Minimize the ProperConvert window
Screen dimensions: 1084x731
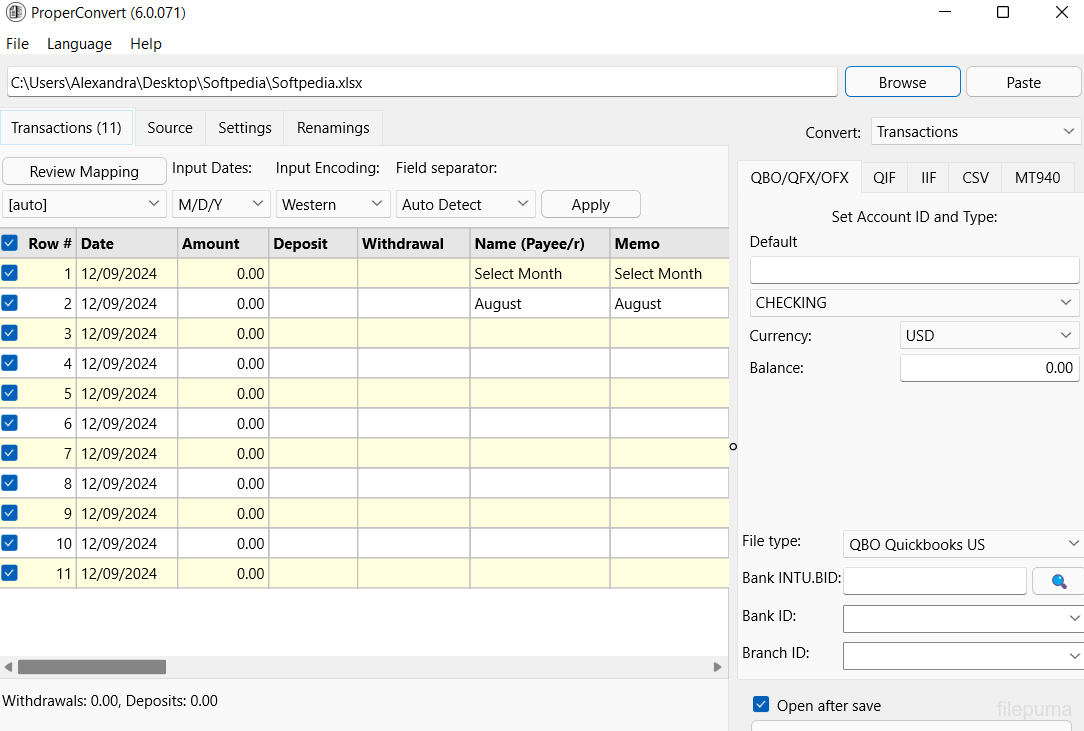point(944,13)
